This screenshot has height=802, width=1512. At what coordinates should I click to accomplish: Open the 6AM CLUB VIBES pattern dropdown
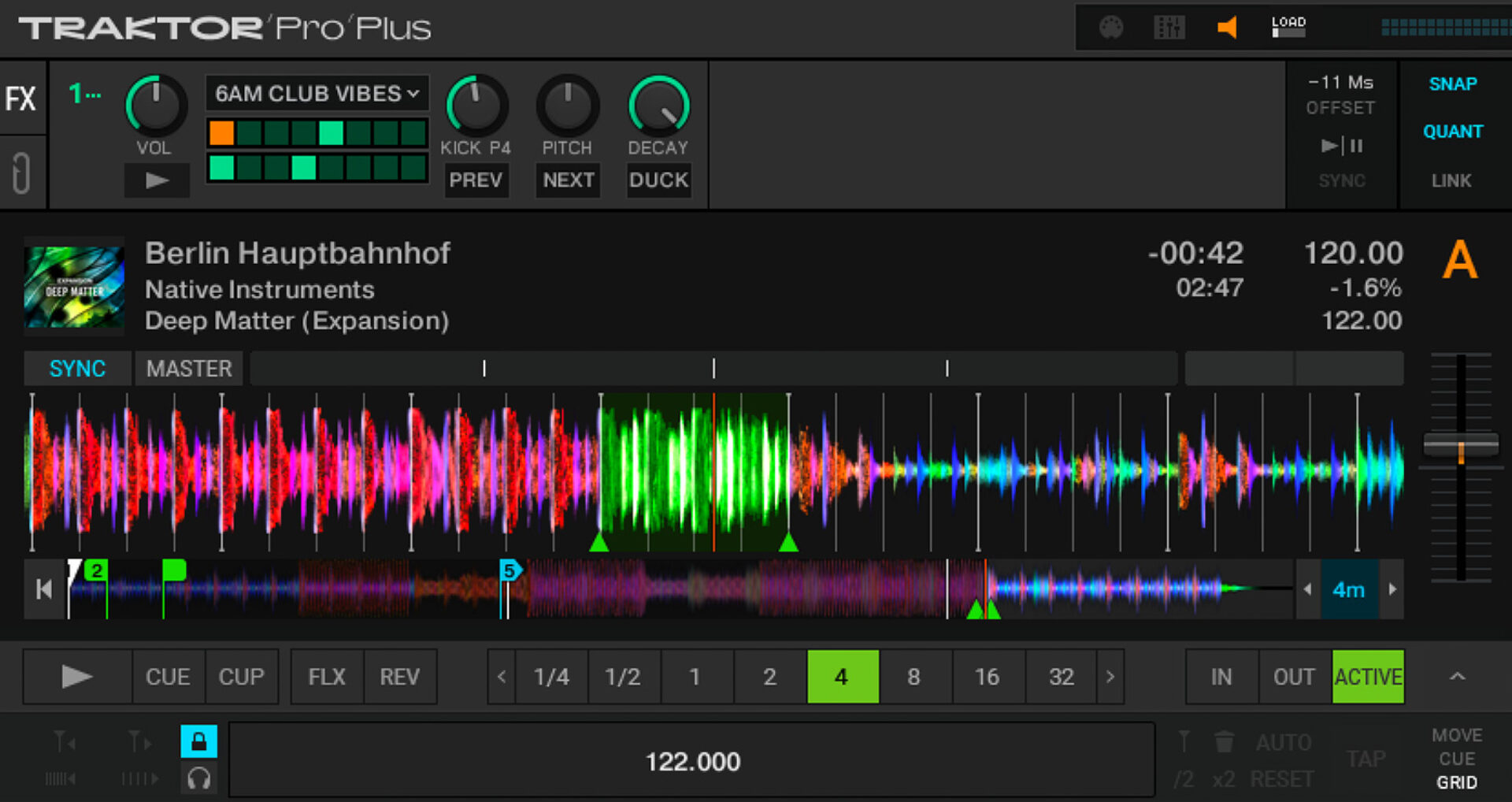click(x=317, y=94)
